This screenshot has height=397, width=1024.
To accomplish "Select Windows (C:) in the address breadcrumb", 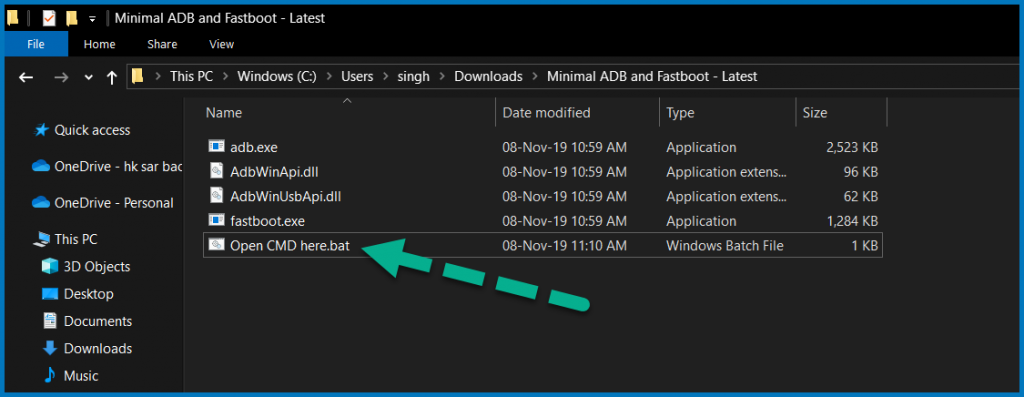I will coord(277,76).
